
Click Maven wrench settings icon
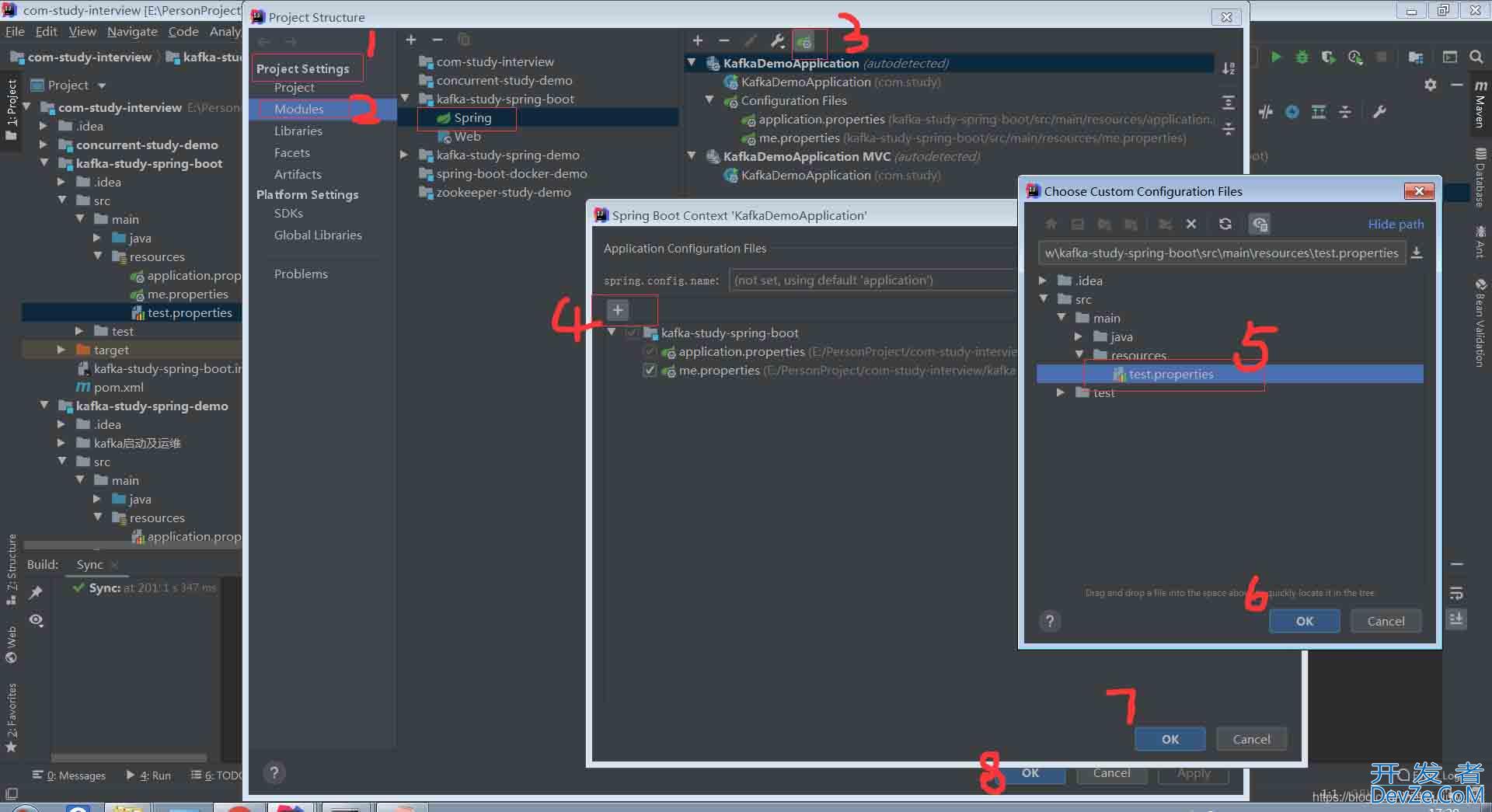1379,112
